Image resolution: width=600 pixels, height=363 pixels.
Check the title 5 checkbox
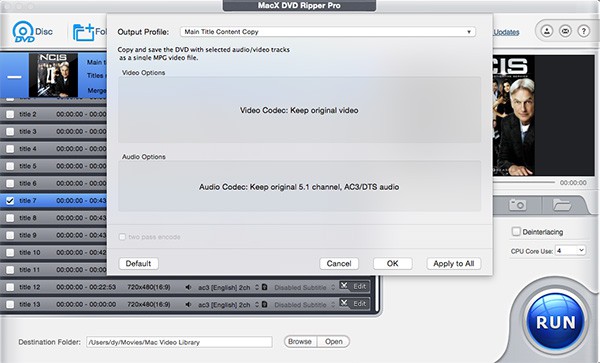point(10,166)
